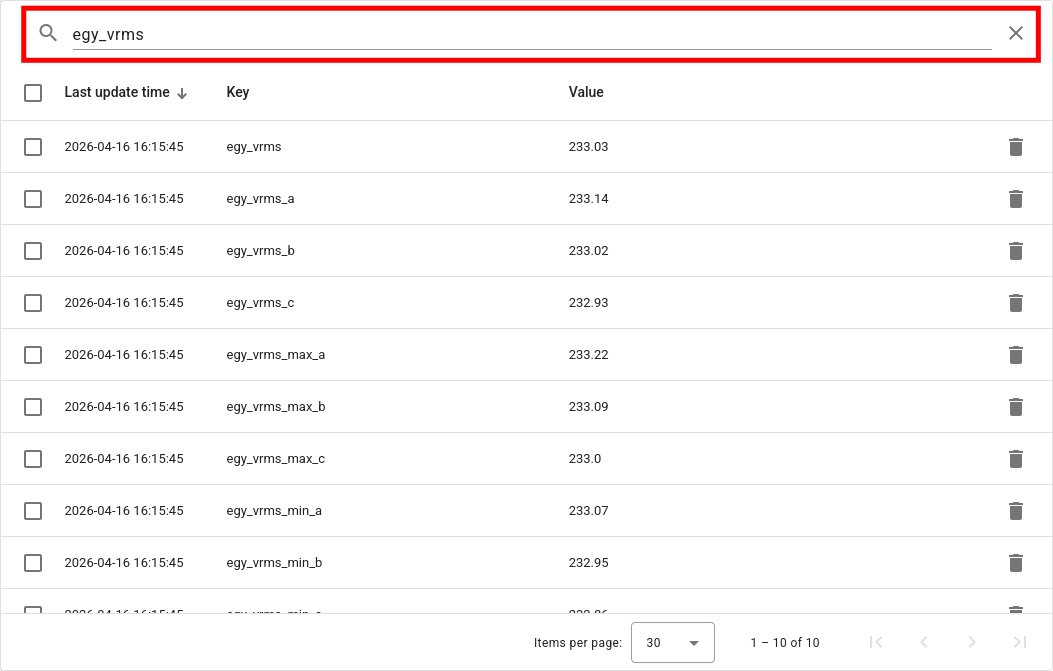Toggle the select-all checkbox in header
This screenshot has width=1053, height=671.
(33, 93)
